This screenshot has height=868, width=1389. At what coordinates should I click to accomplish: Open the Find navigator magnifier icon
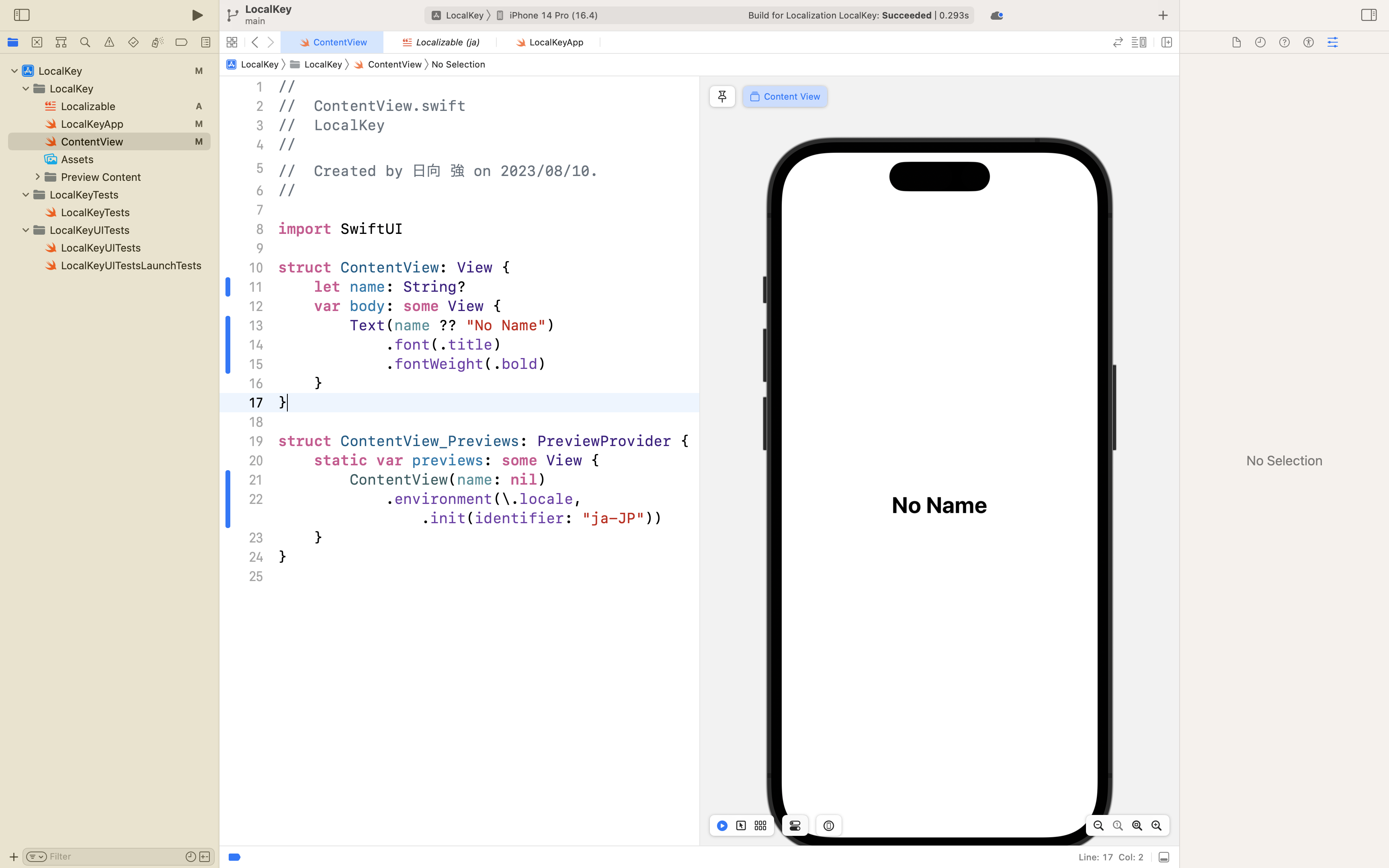tap(85, 42)
